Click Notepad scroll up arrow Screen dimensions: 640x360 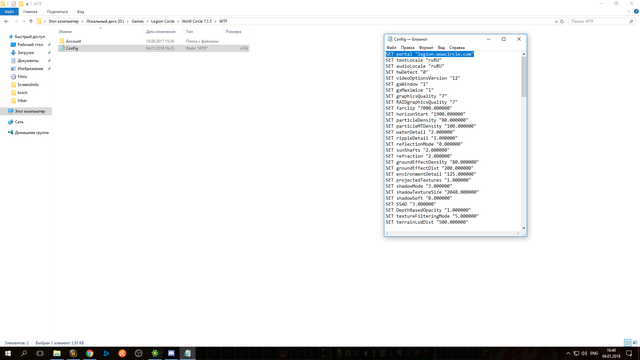tap(523, 54)
